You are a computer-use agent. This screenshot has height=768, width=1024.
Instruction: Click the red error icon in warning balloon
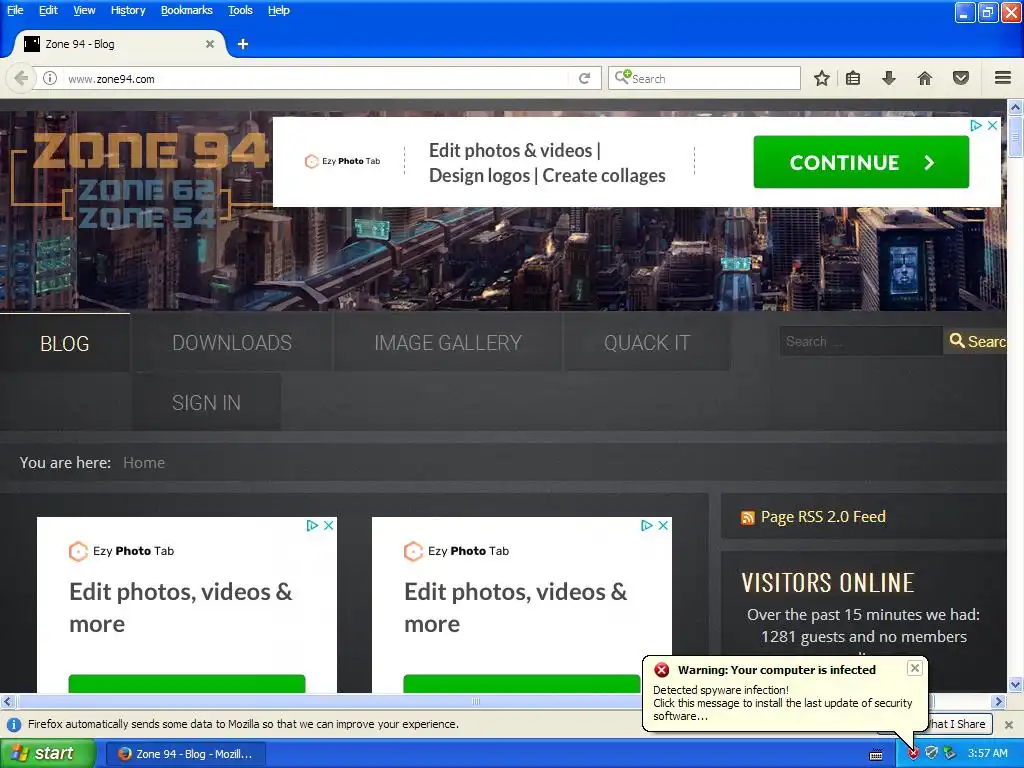tap(662, 669)
